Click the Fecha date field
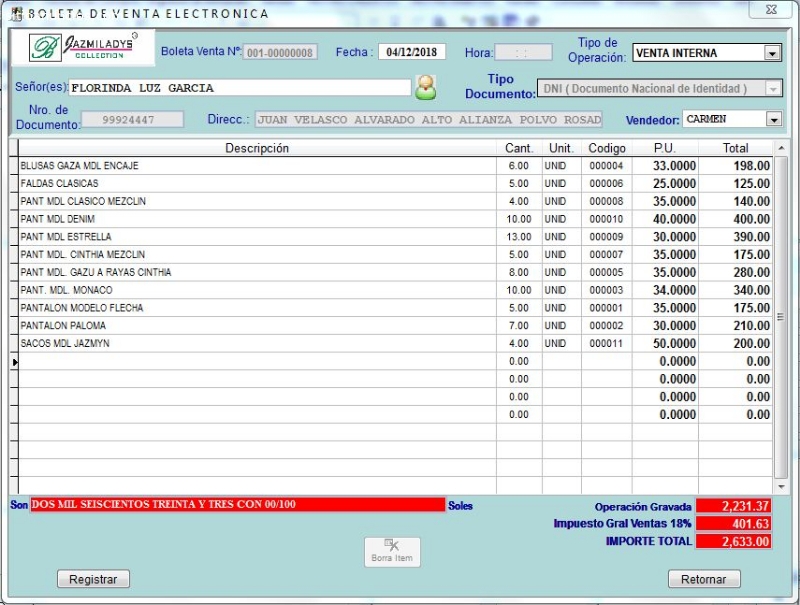Image resolution: width=800 pixels, height=605 pixels. pos(412,52)
